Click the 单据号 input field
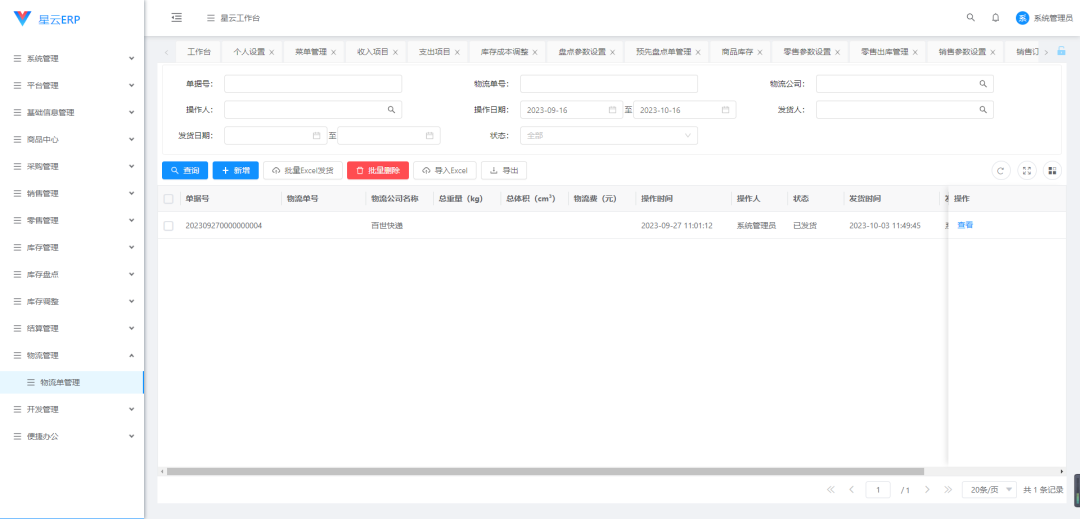The width and height of the screenshot is (1080, 519). (x=312, y=84)
